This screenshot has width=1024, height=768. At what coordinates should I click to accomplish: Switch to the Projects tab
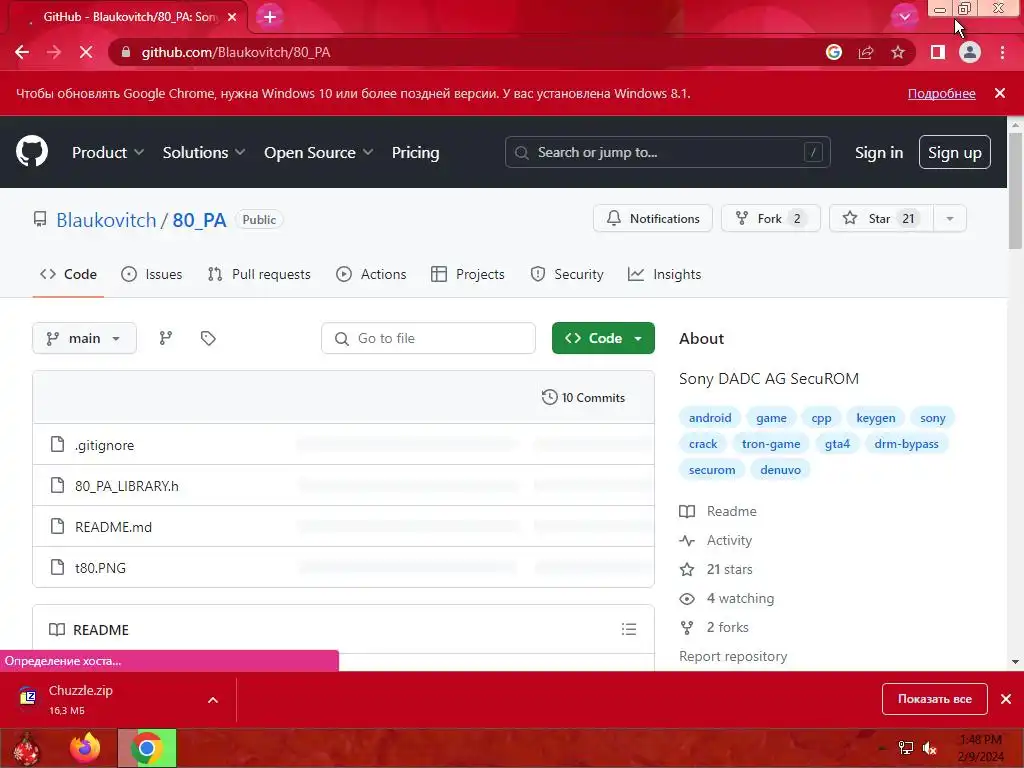[x=468, y=274]
